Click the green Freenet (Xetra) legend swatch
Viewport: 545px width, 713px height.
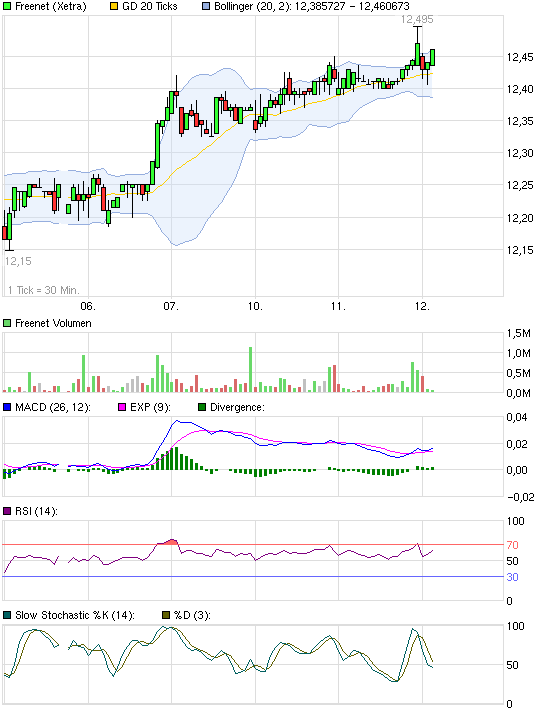point(7,6)
